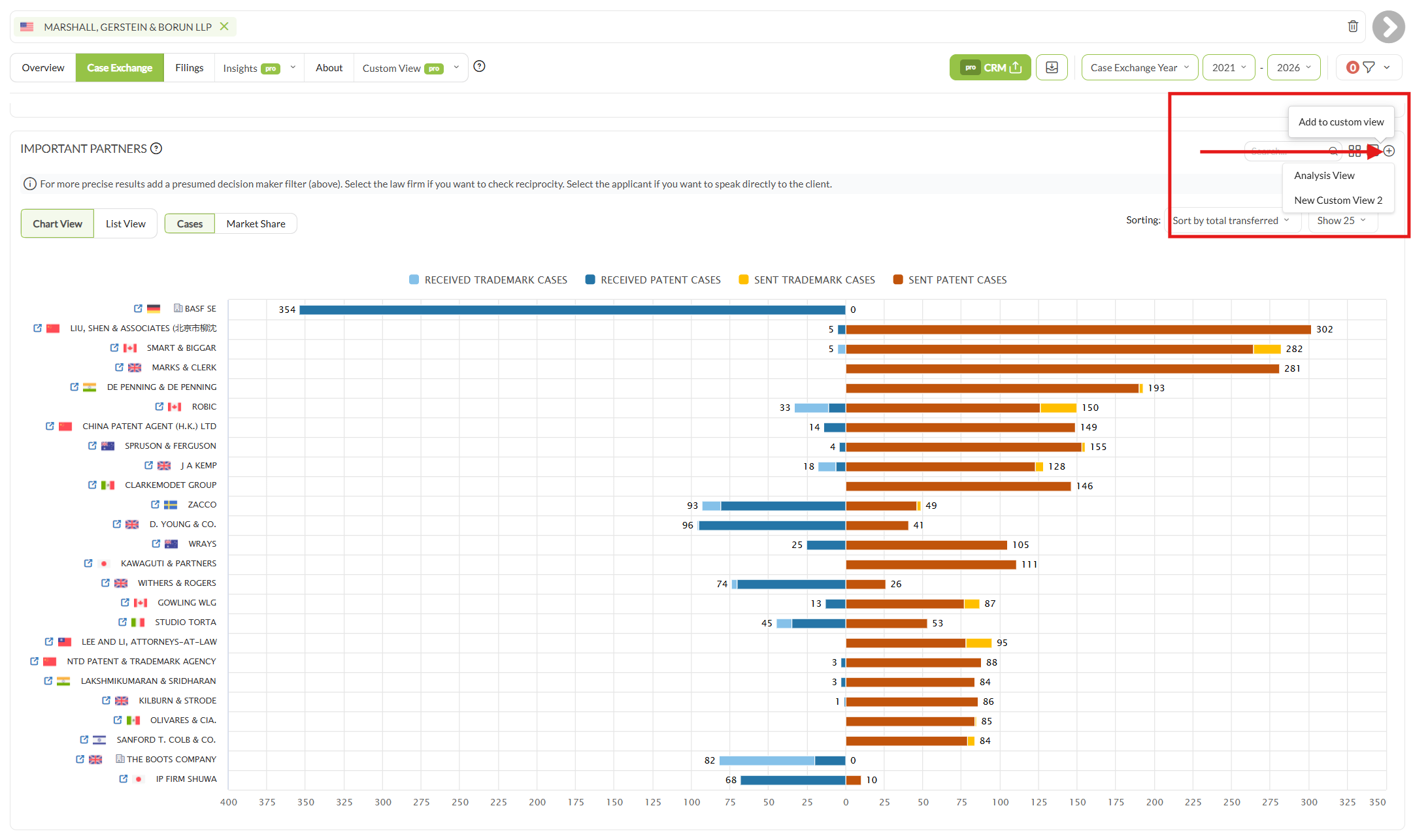Click the green CRM export button
The height and width of the screenshot is (840, 1413).
click(x=989, y=67)
